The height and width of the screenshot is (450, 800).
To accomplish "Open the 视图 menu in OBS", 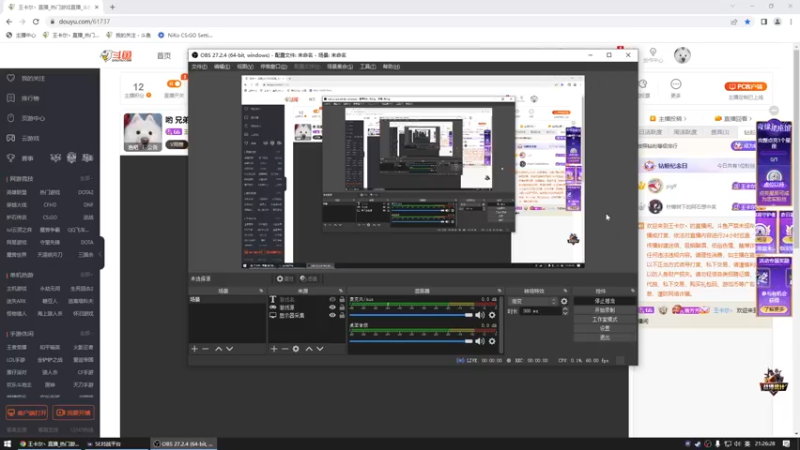I will pyautogui.click(x=245, y=67).
